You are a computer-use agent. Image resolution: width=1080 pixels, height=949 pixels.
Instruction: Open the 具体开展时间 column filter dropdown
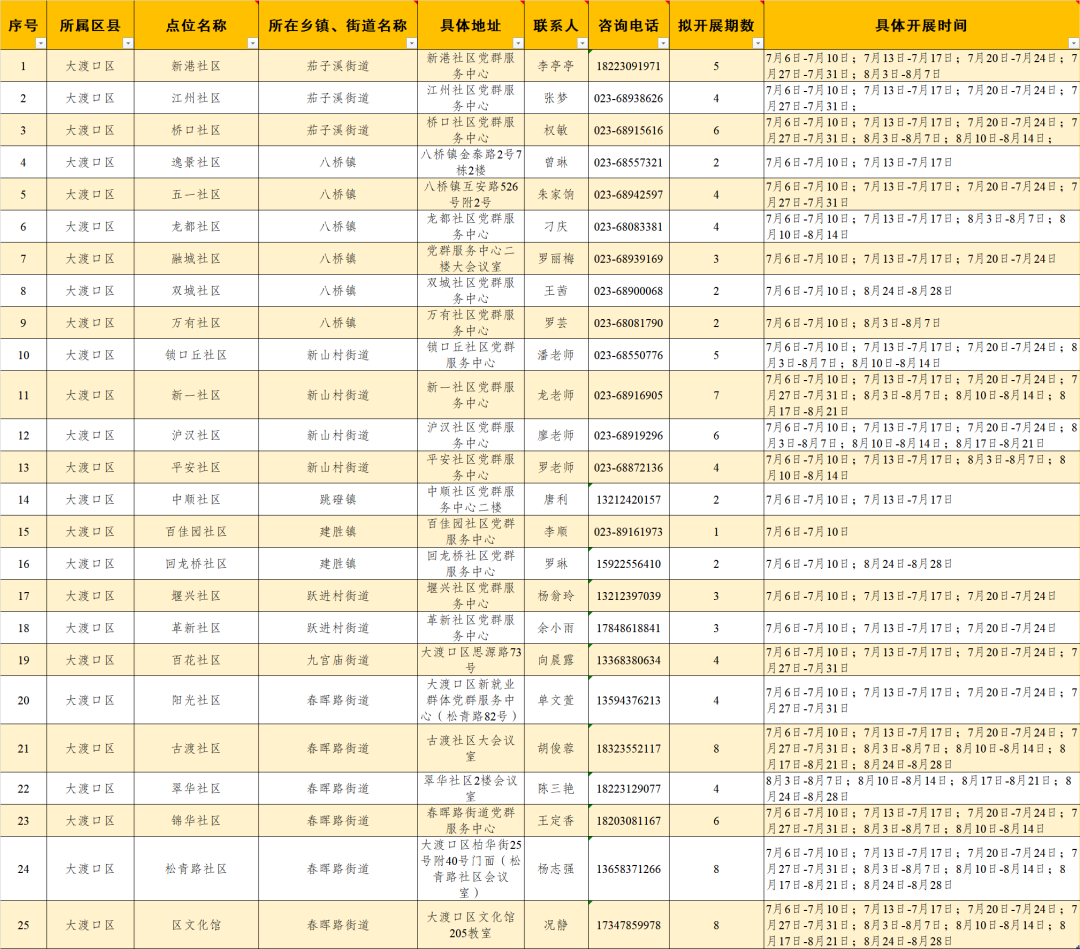click(x=1073, y=43)
